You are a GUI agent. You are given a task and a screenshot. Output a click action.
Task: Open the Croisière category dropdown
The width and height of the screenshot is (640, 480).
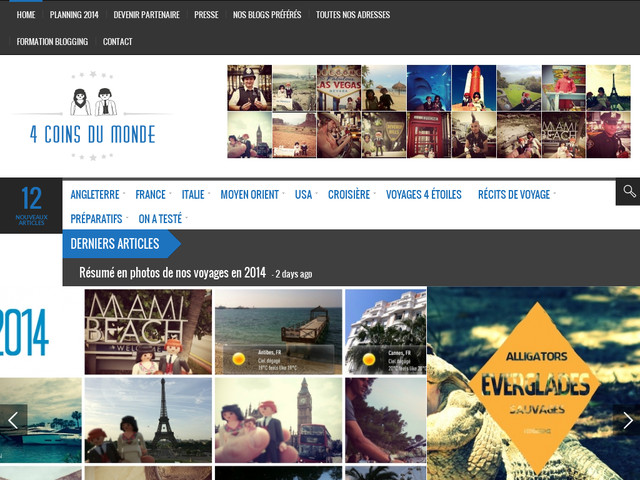point(349,195)
